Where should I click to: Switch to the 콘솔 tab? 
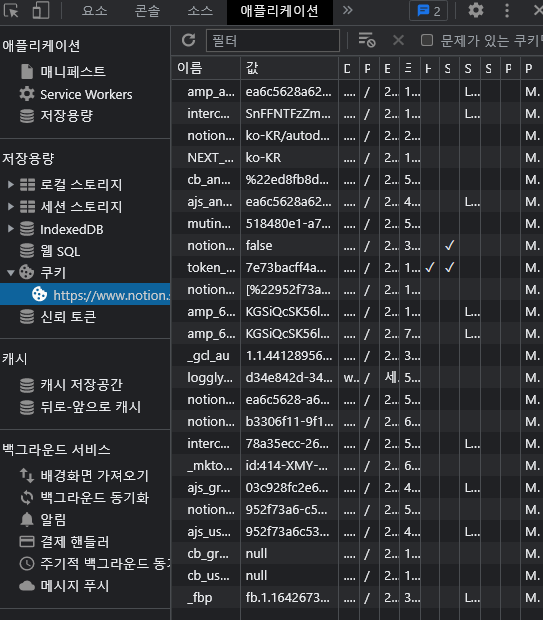coord(148,11)
